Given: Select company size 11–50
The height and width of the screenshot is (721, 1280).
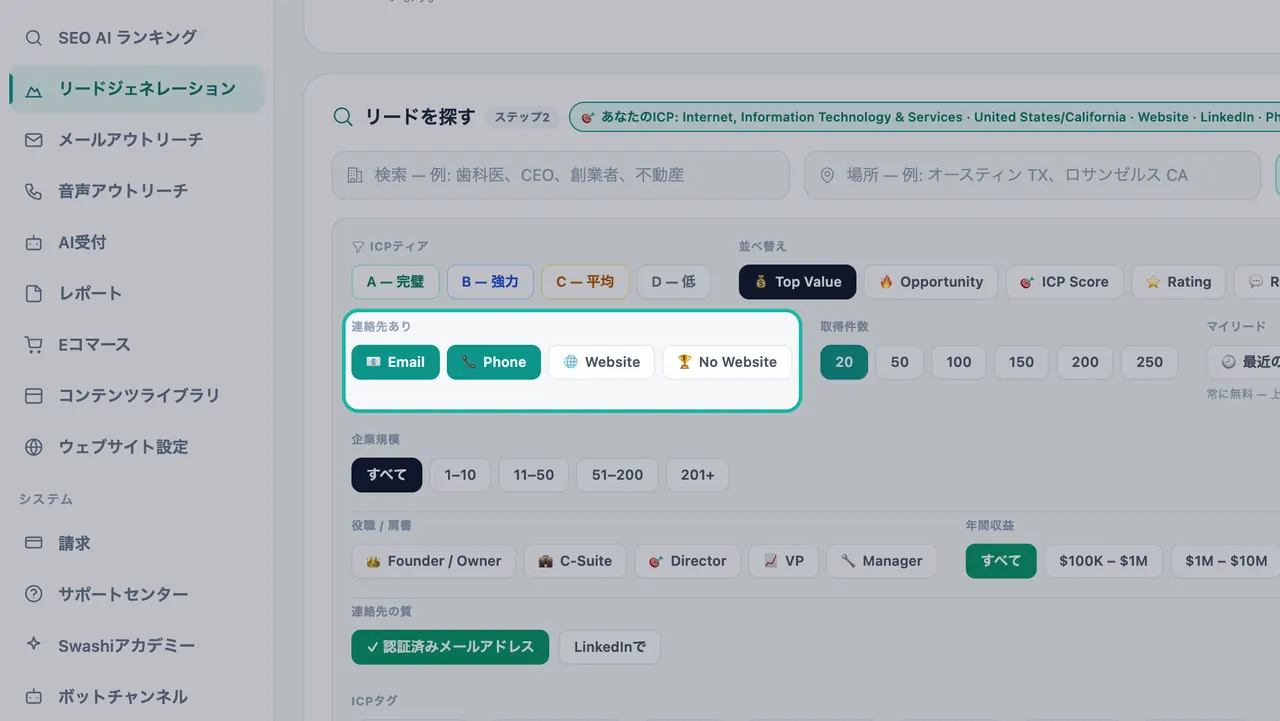Looking at the screenshot, I should (x=533, y=475).
